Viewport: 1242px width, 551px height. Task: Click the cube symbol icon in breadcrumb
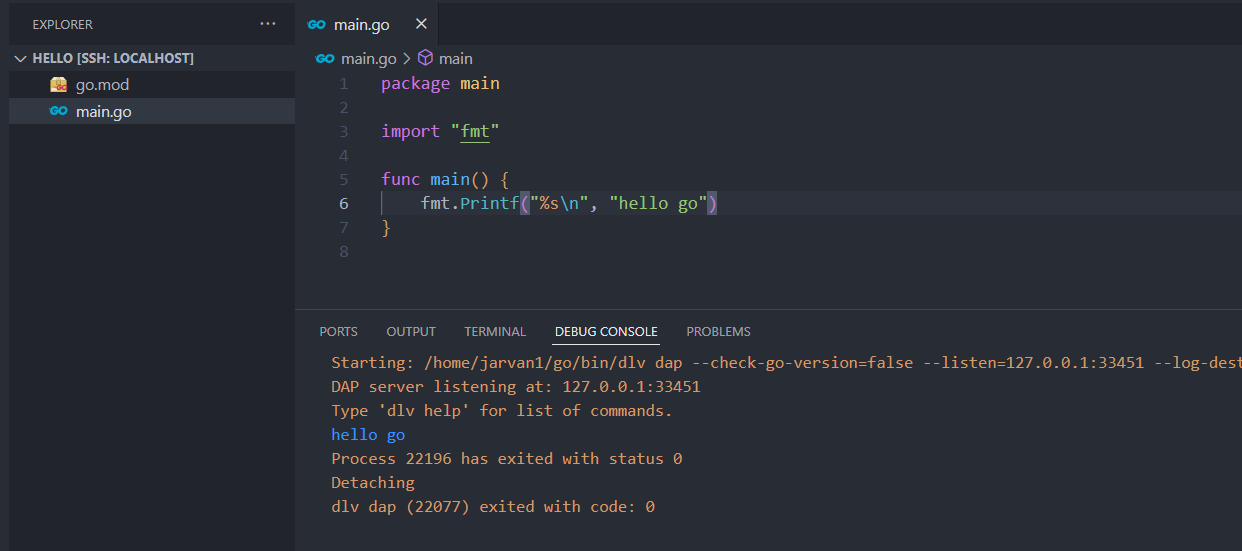coord(425,58)
